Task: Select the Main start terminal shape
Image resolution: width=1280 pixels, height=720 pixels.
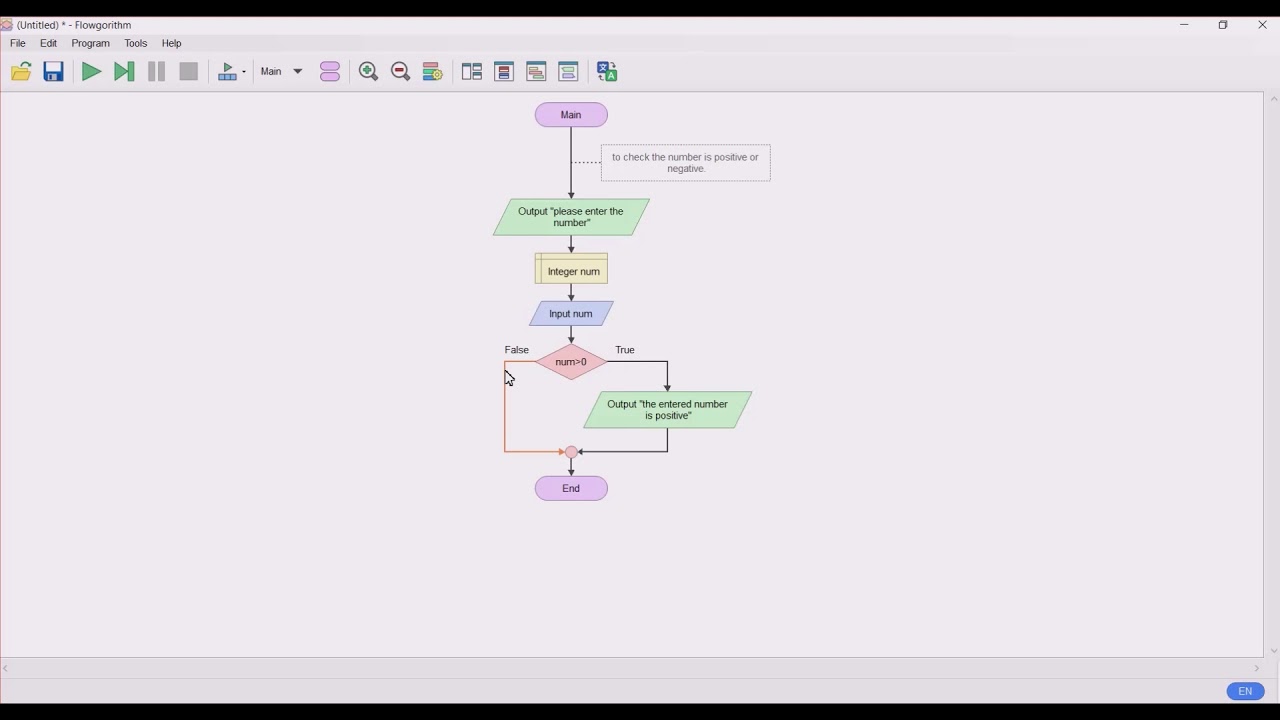Action: [x=571, y=115]
